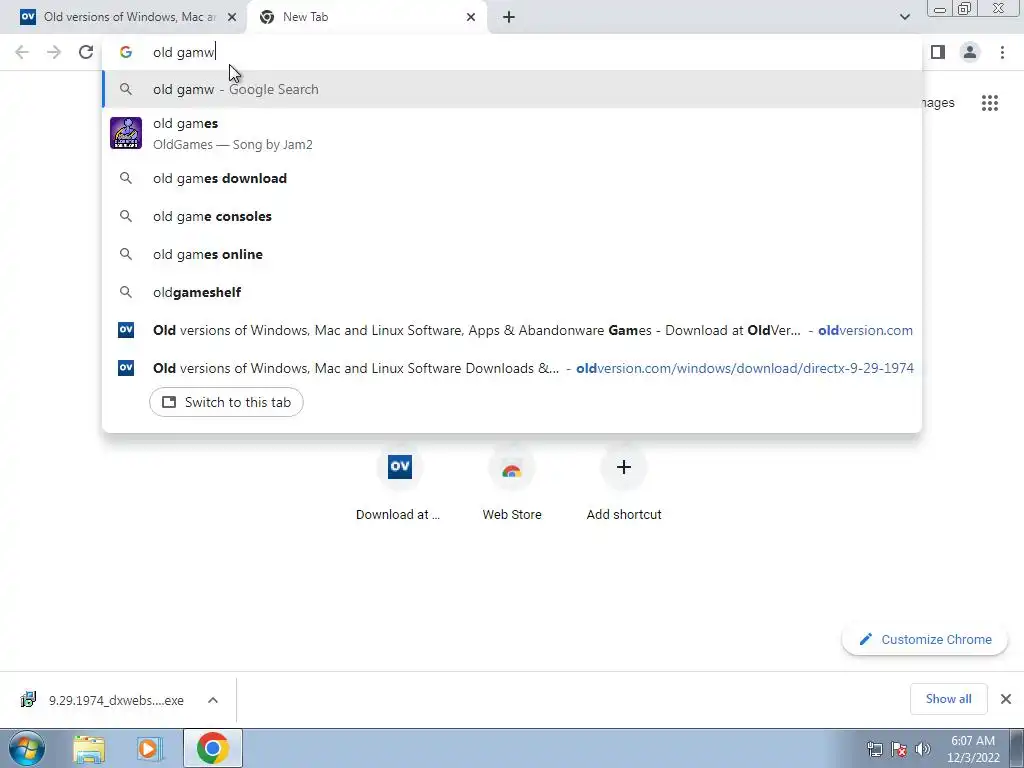This screenshot has height=768, width=1024.
Task: Close the Old versions of Windows tab
Action: [x=231, y=17]
